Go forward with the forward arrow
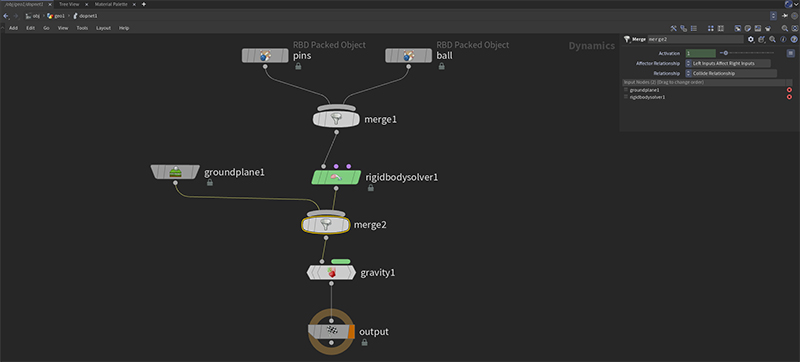The width and height of the screenshot is (800, 362). tap(16, 16)
